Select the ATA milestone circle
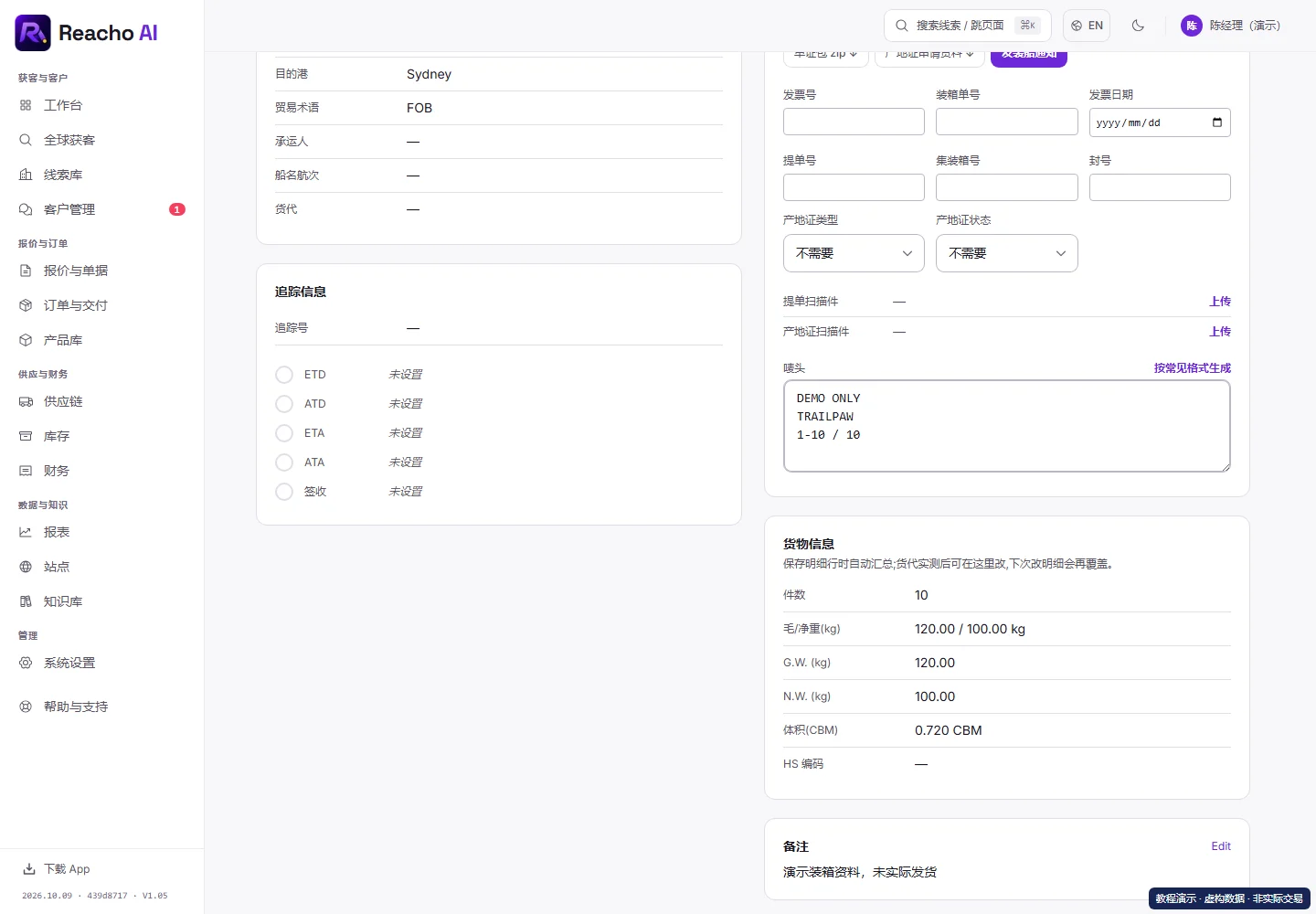1316x914 pixels. [284, 462]
